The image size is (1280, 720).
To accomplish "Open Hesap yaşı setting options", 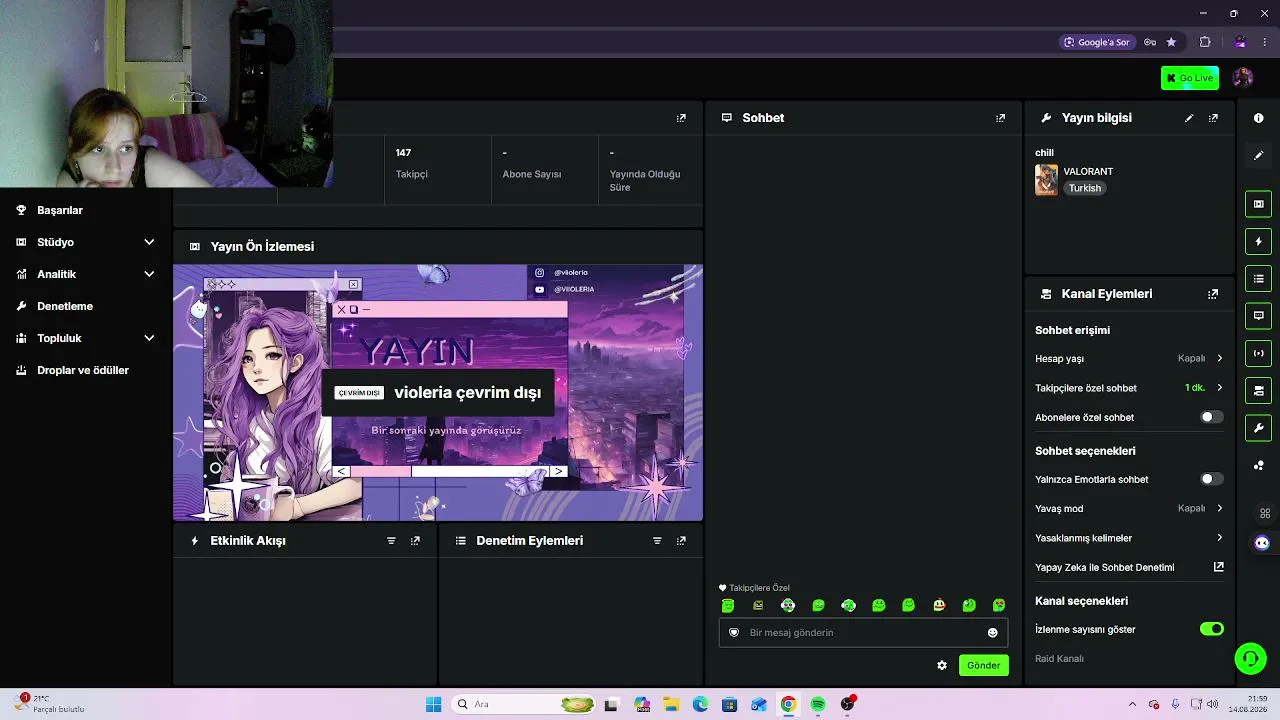I will 1129,358.
